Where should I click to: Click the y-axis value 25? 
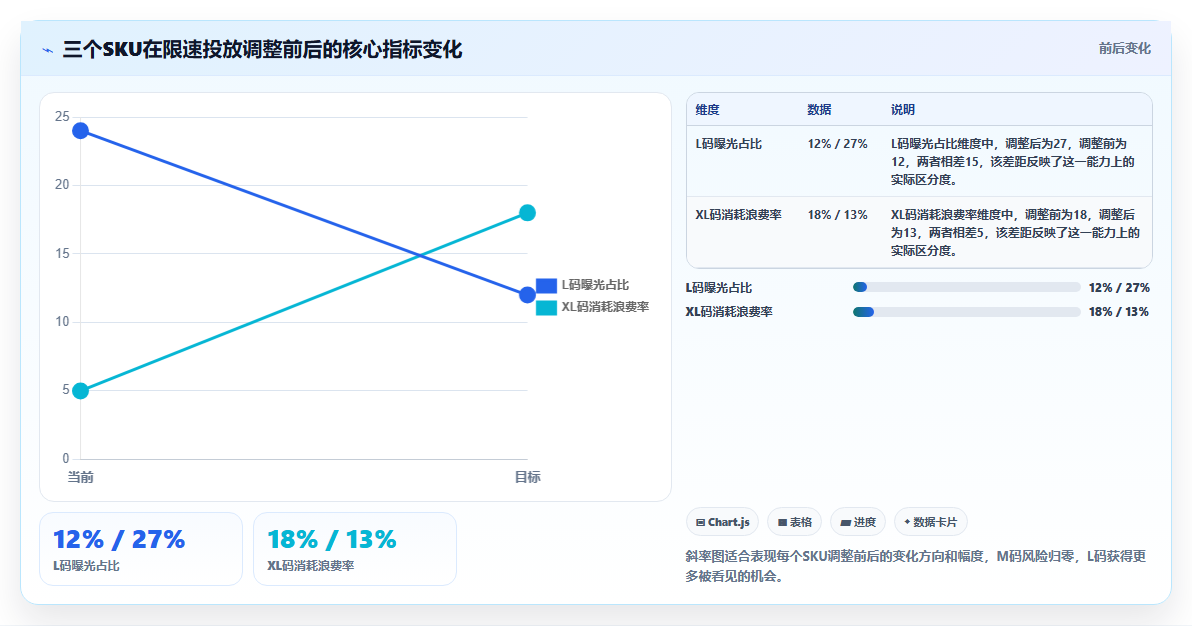62,116
